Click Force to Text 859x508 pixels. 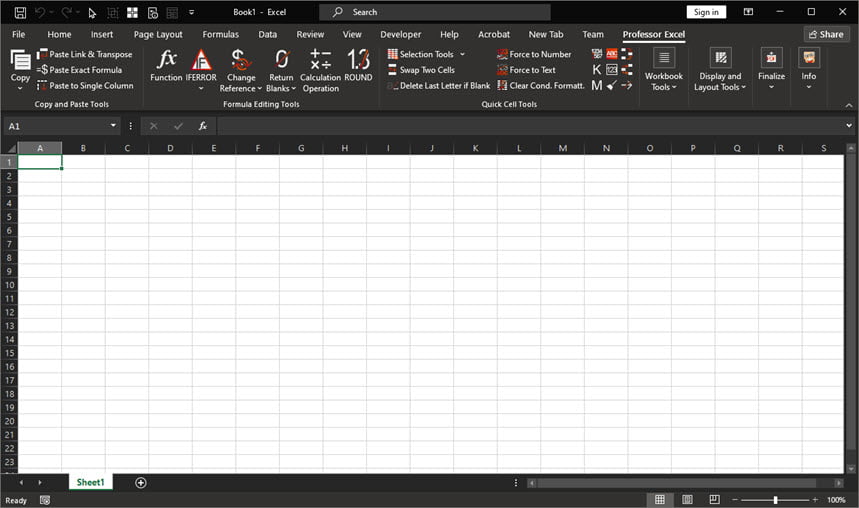526,70
